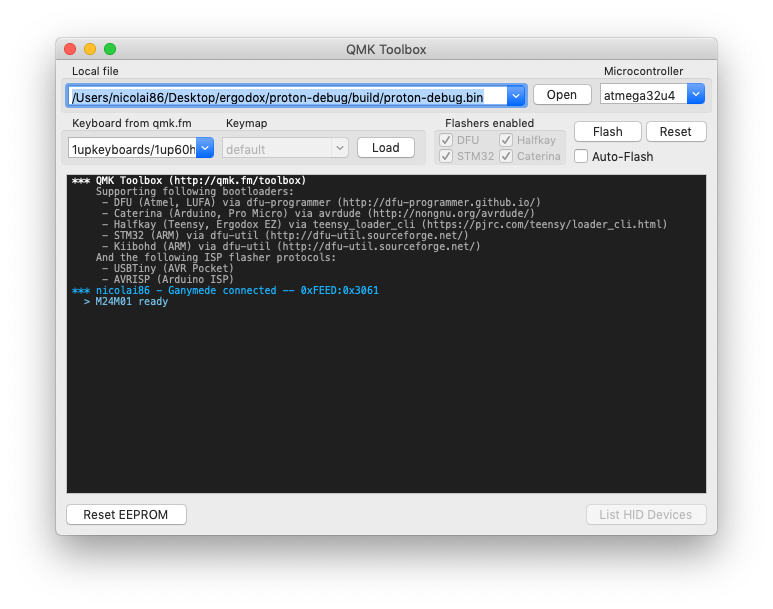Click the 'AVRISP (Arduino ISP)' log line
This screenshot has height=609, width=773.
click(x=168, y=279)
